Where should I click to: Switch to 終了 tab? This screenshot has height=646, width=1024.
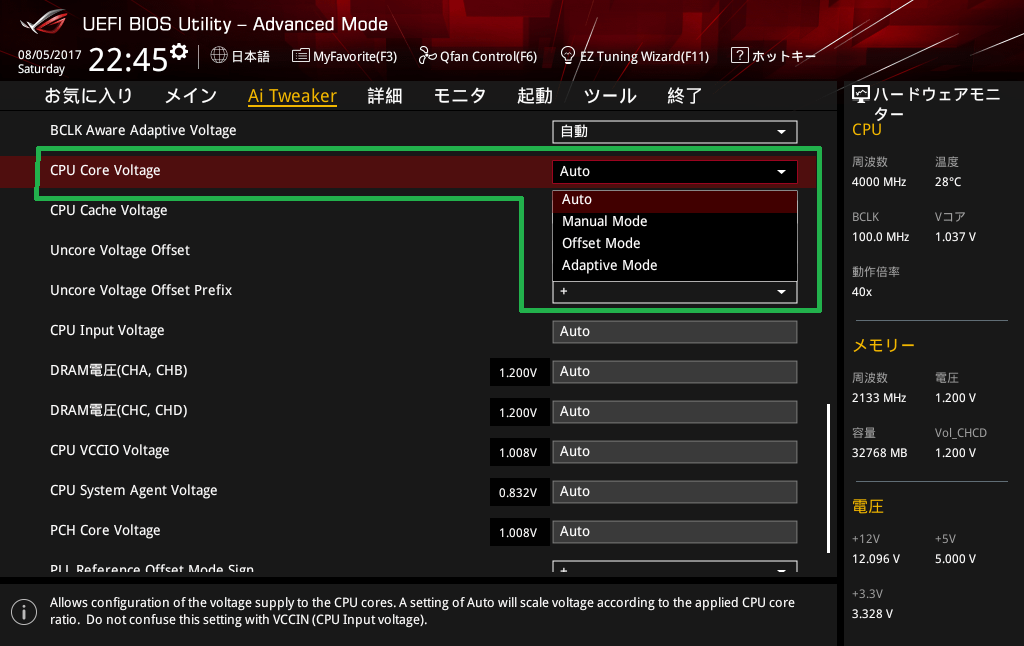[x=684, y=96]
